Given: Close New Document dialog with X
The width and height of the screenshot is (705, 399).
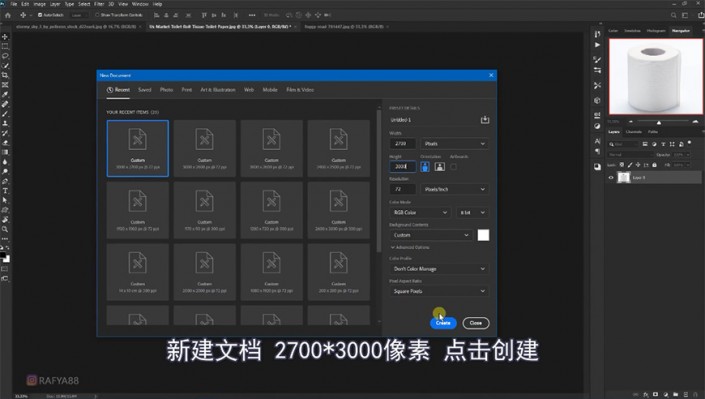Looking at the screenshot, I should [x=491, y=75].
